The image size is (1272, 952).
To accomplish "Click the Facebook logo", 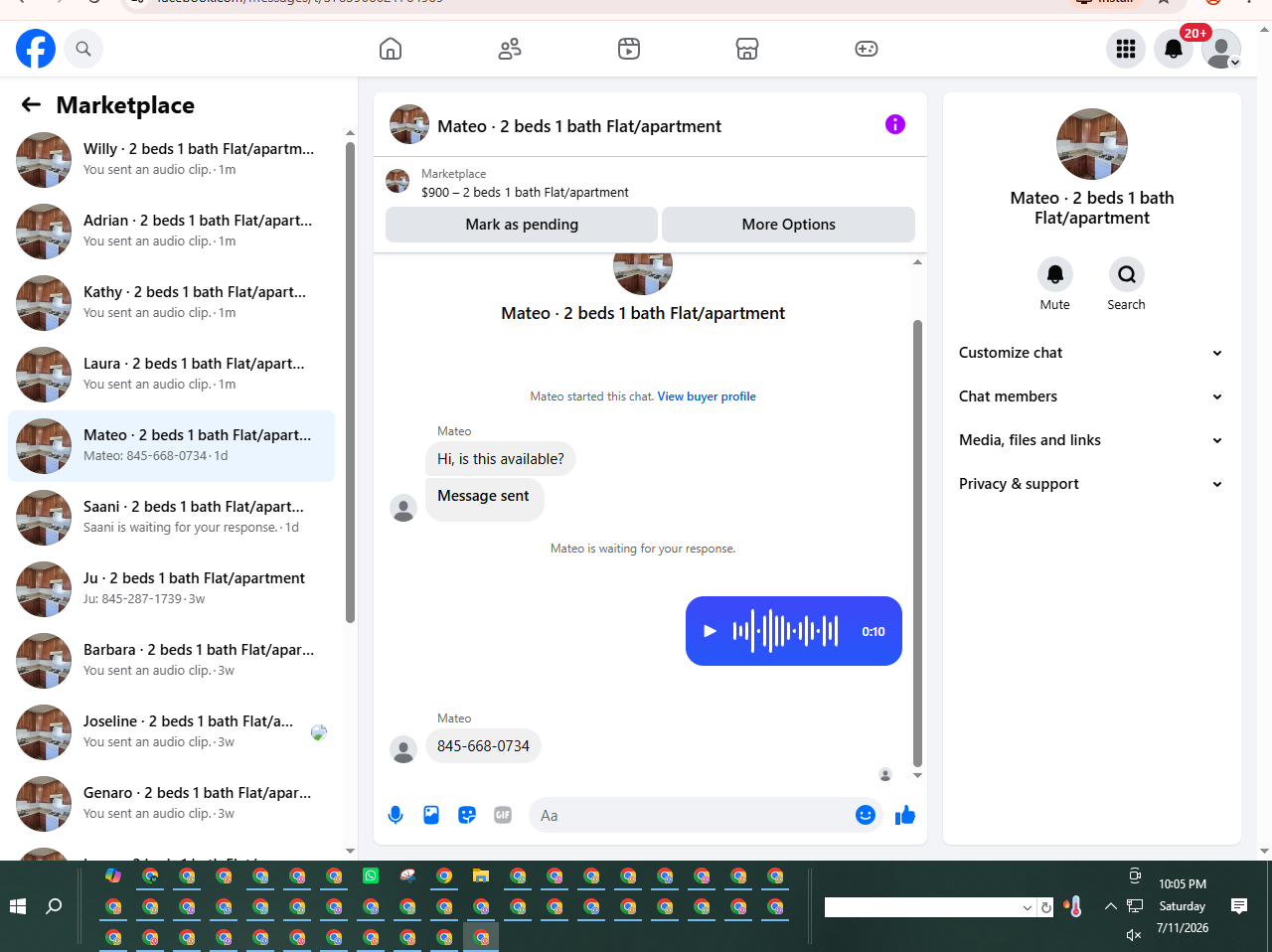I will [x=36, y=49].
